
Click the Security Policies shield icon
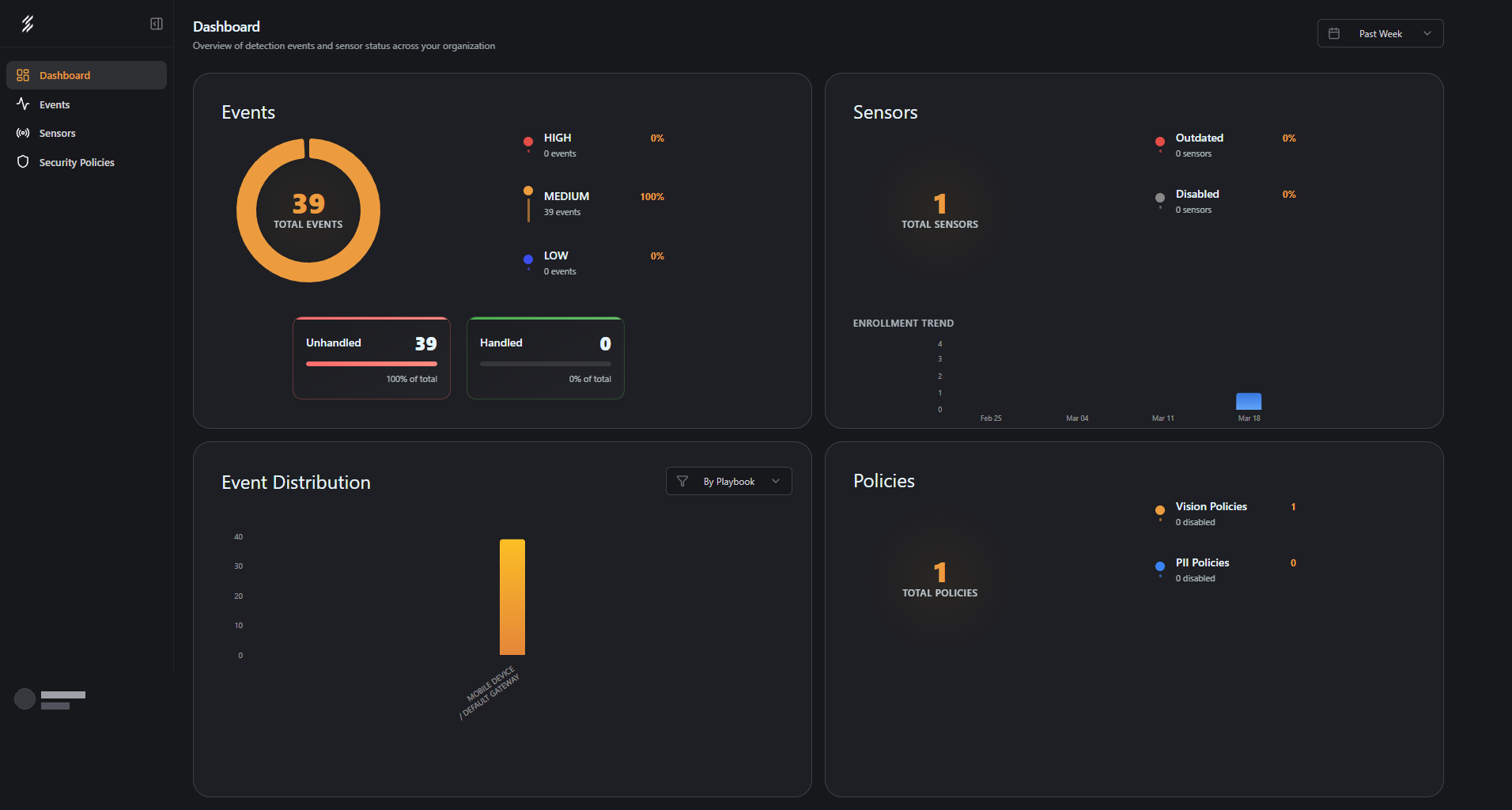coord(22,161)
